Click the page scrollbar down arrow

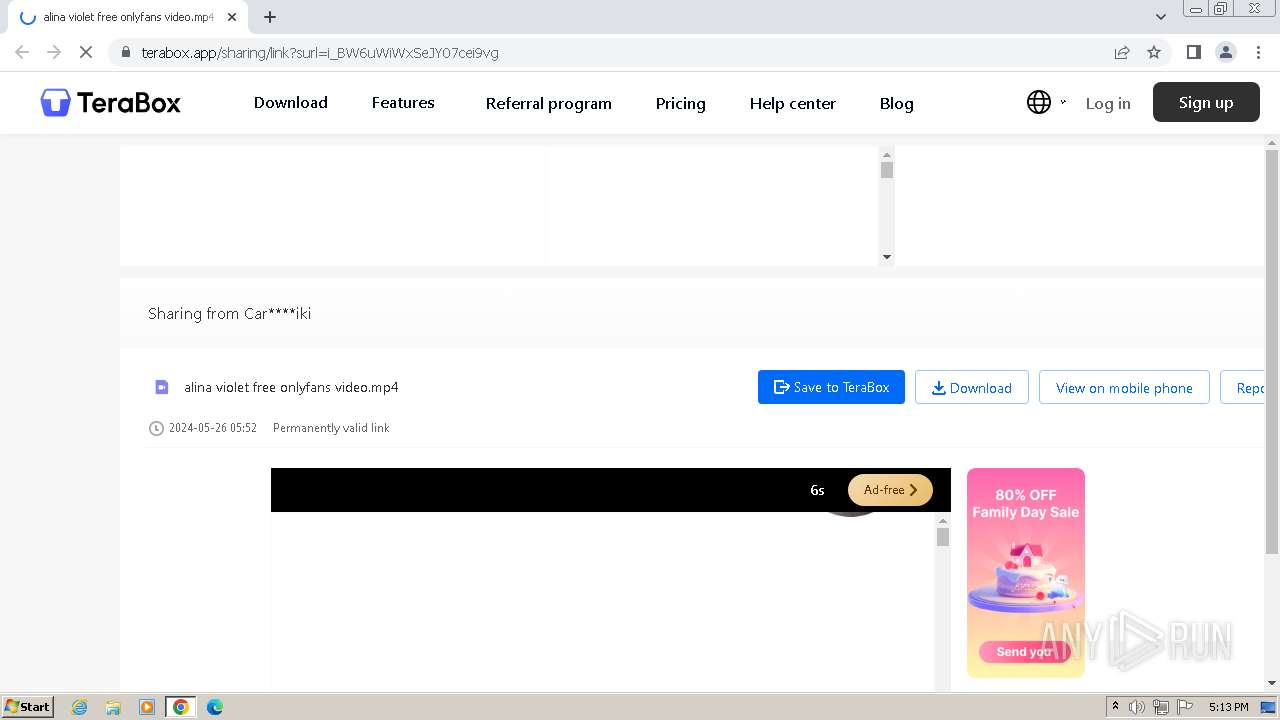pos(1272,683)
